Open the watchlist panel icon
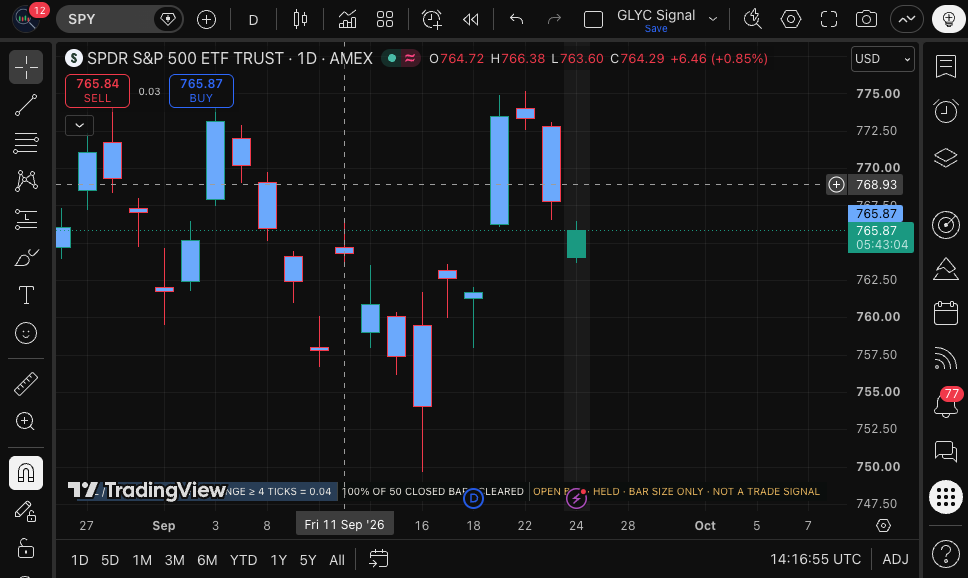This screenshot has height=578, width=968. point(946,66)
